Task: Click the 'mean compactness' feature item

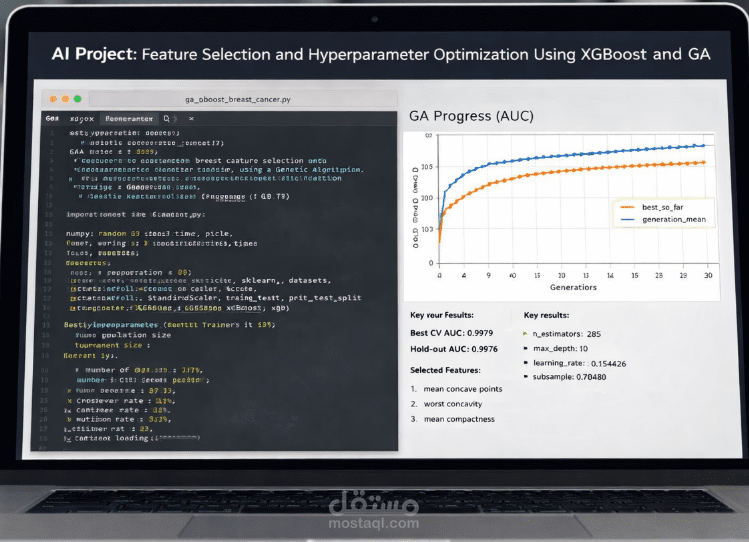Action: [x=453, y=419]
